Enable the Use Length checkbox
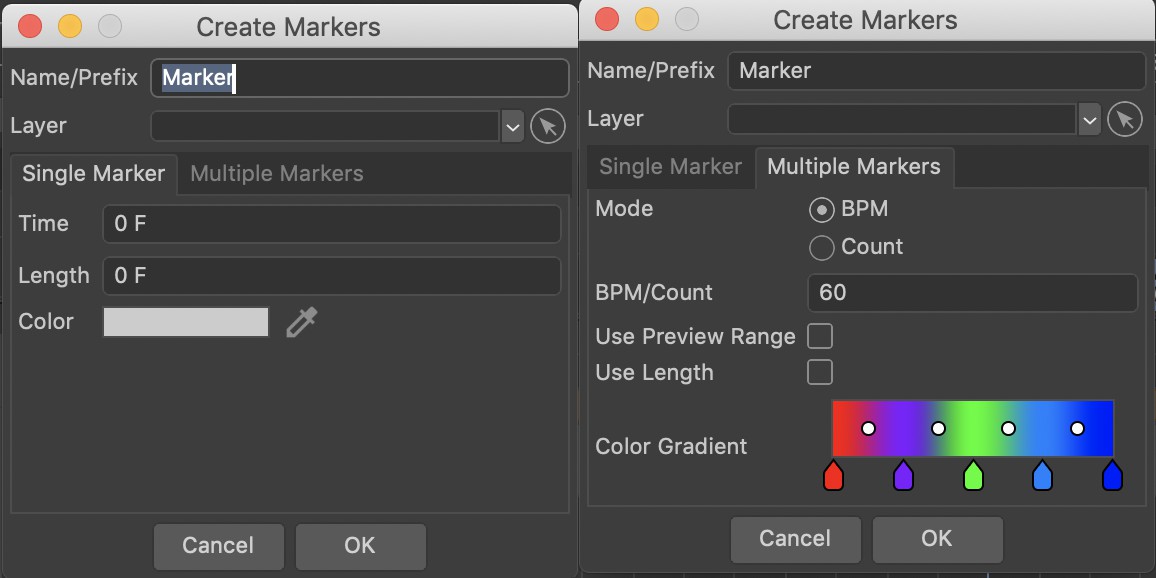 pos(820,372)
